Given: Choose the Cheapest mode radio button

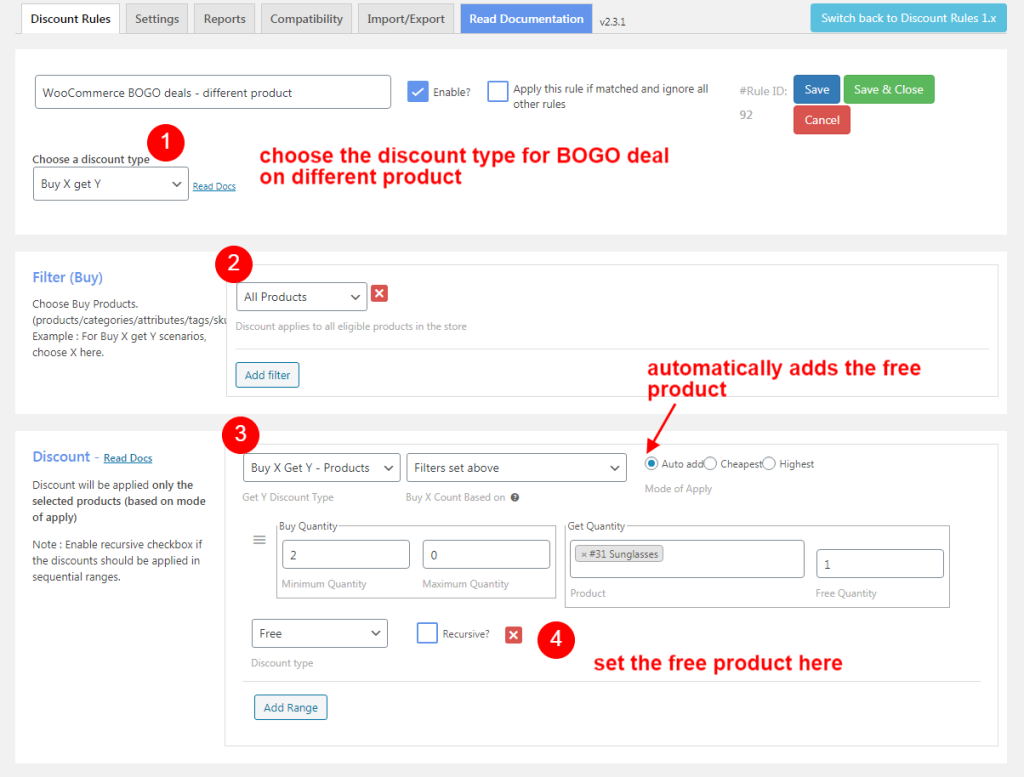Looking at the screenshot, I should [x=711, y=464].
